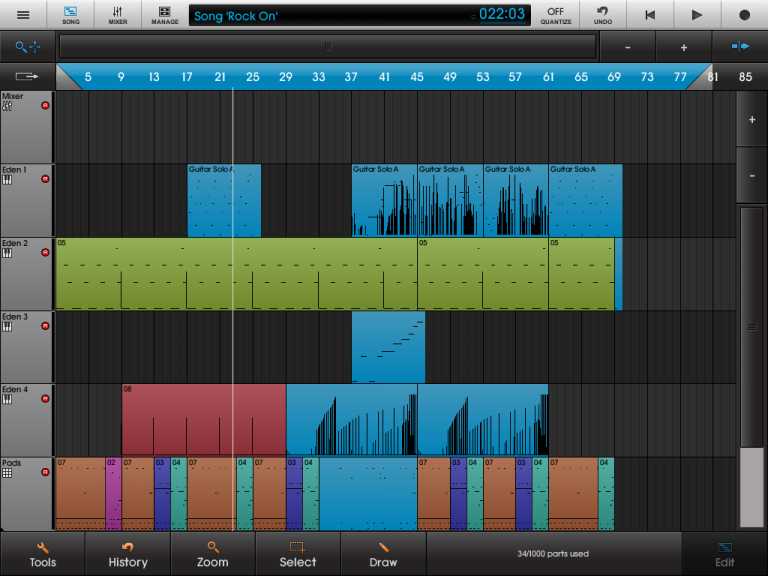Image resolution: width=768 pixels, height=576 pixels.
Task: Activate the Draw tool
Action: [383, 554]
